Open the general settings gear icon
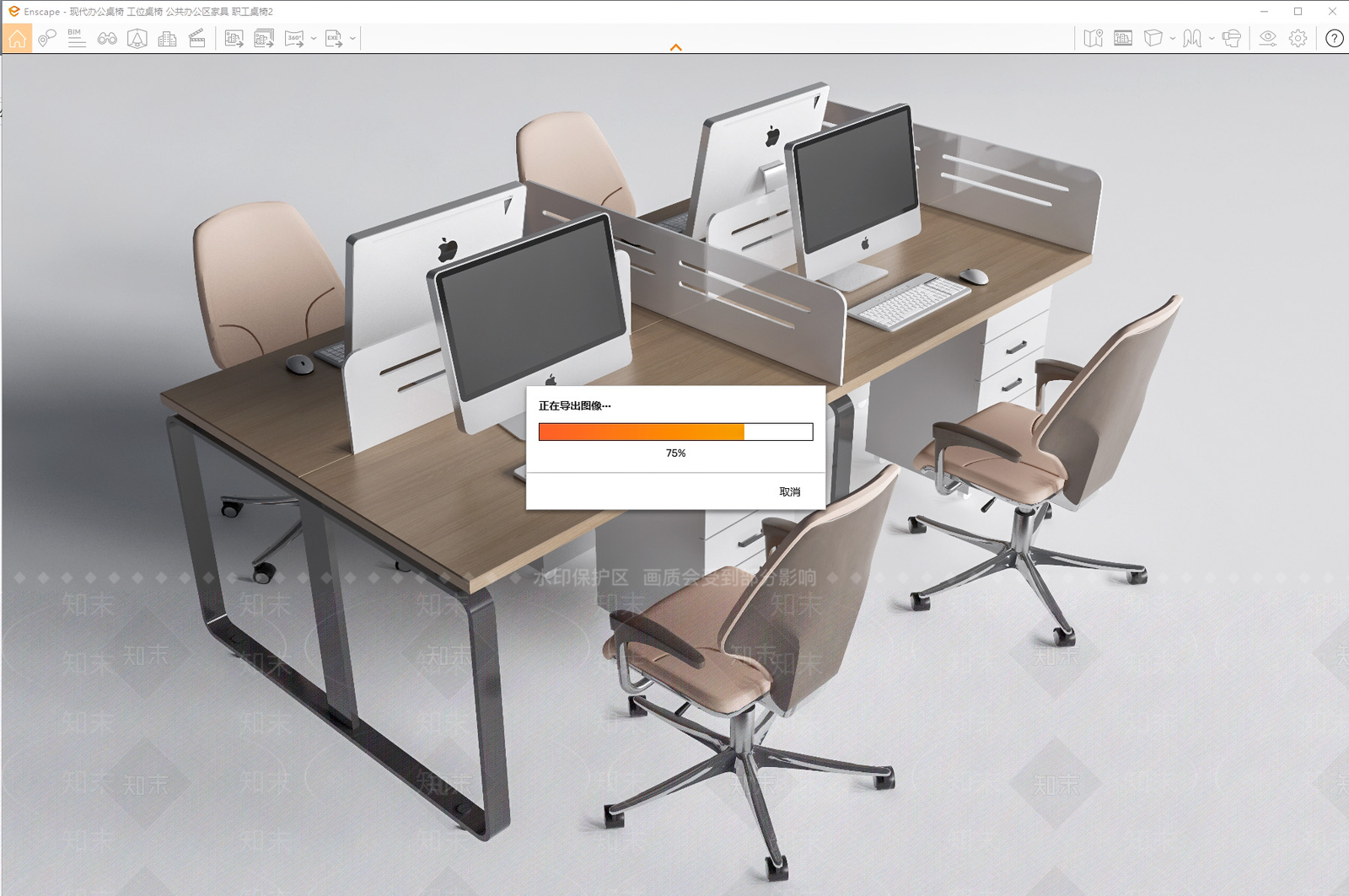1349x896 pixels. [x=1298, y=38]
